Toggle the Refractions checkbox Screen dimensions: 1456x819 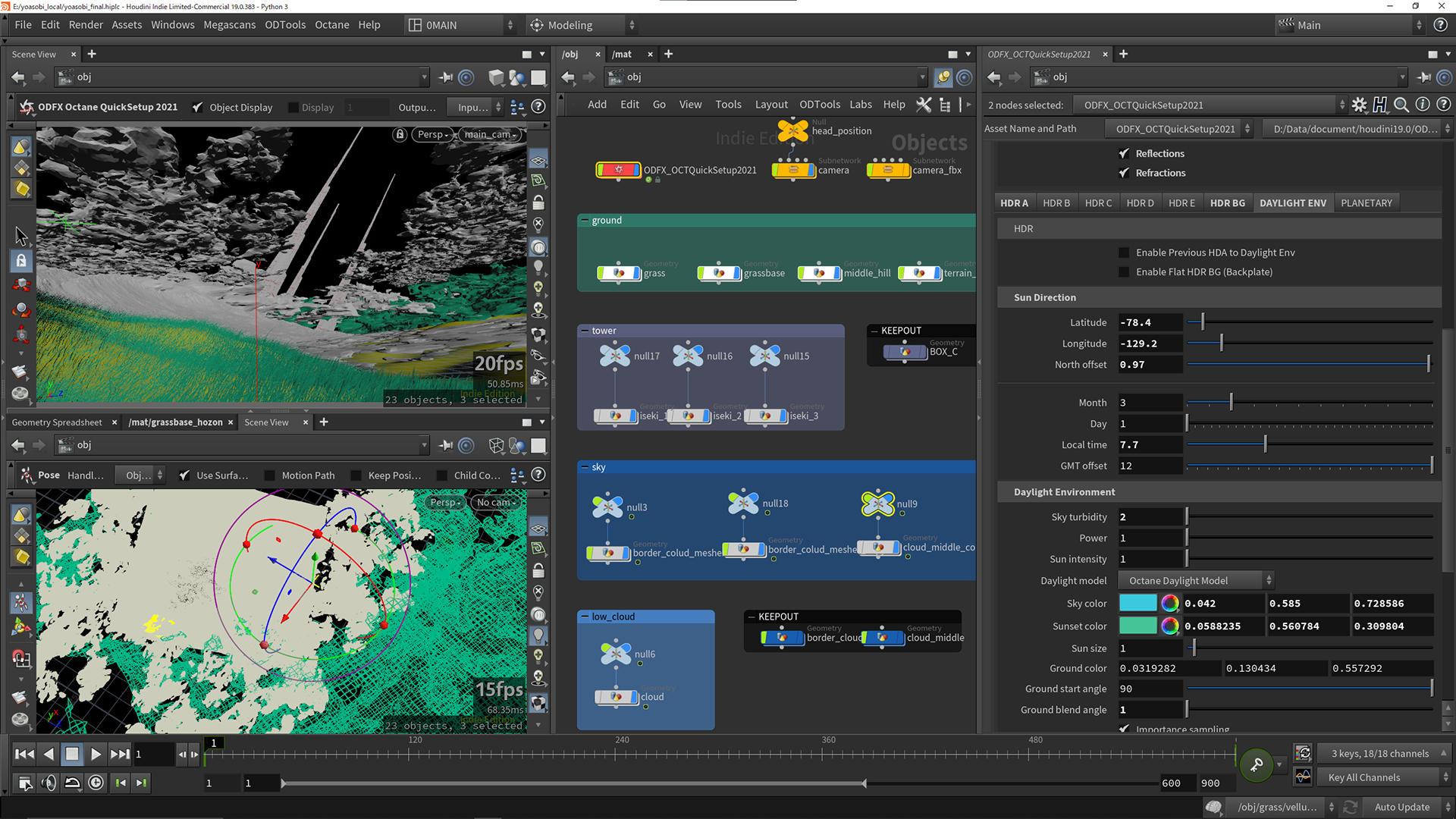(x=1124, y=173)
